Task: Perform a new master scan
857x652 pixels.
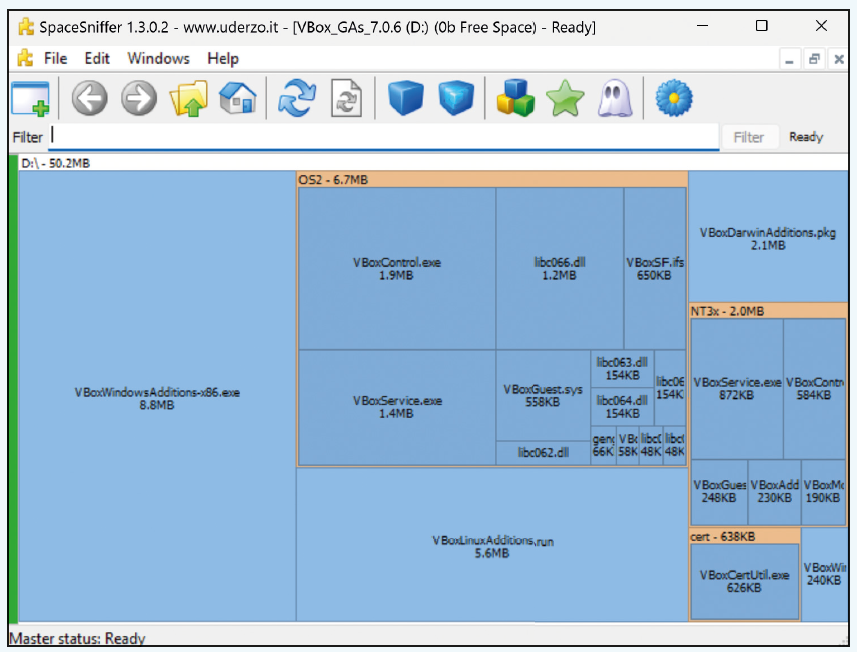Action: (297, 98)
